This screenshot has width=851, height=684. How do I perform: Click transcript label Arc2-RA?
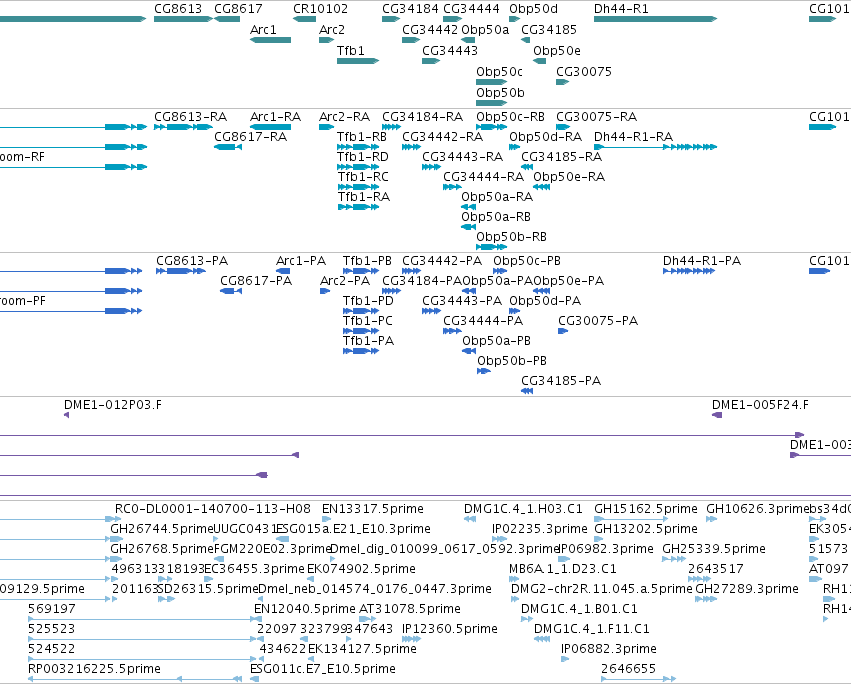coord(345,117)
